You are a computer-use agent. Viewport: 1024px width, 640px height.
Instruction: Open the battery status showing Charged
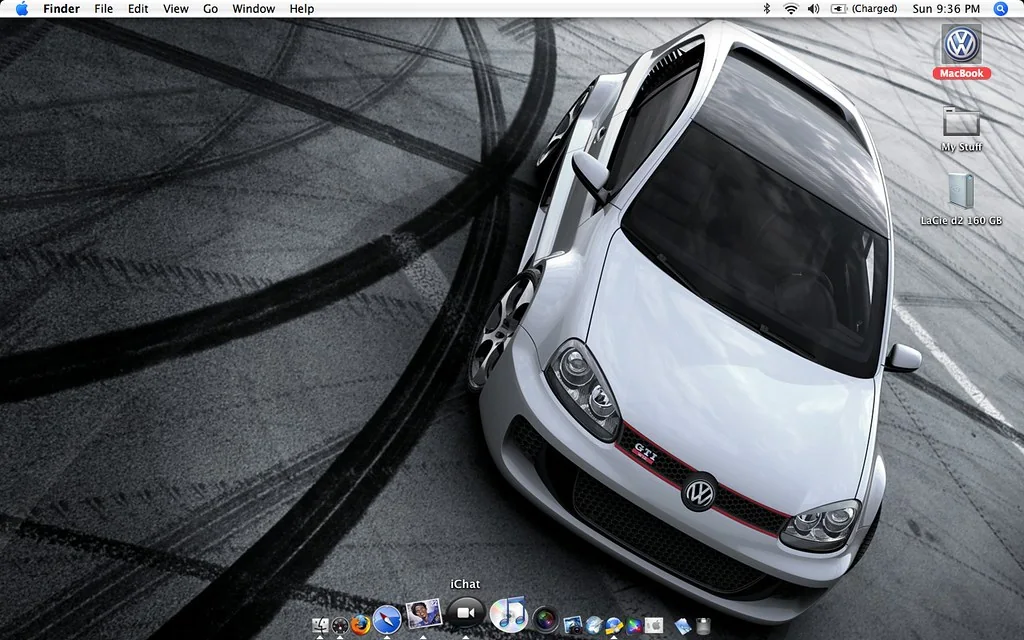coord(863,8)
